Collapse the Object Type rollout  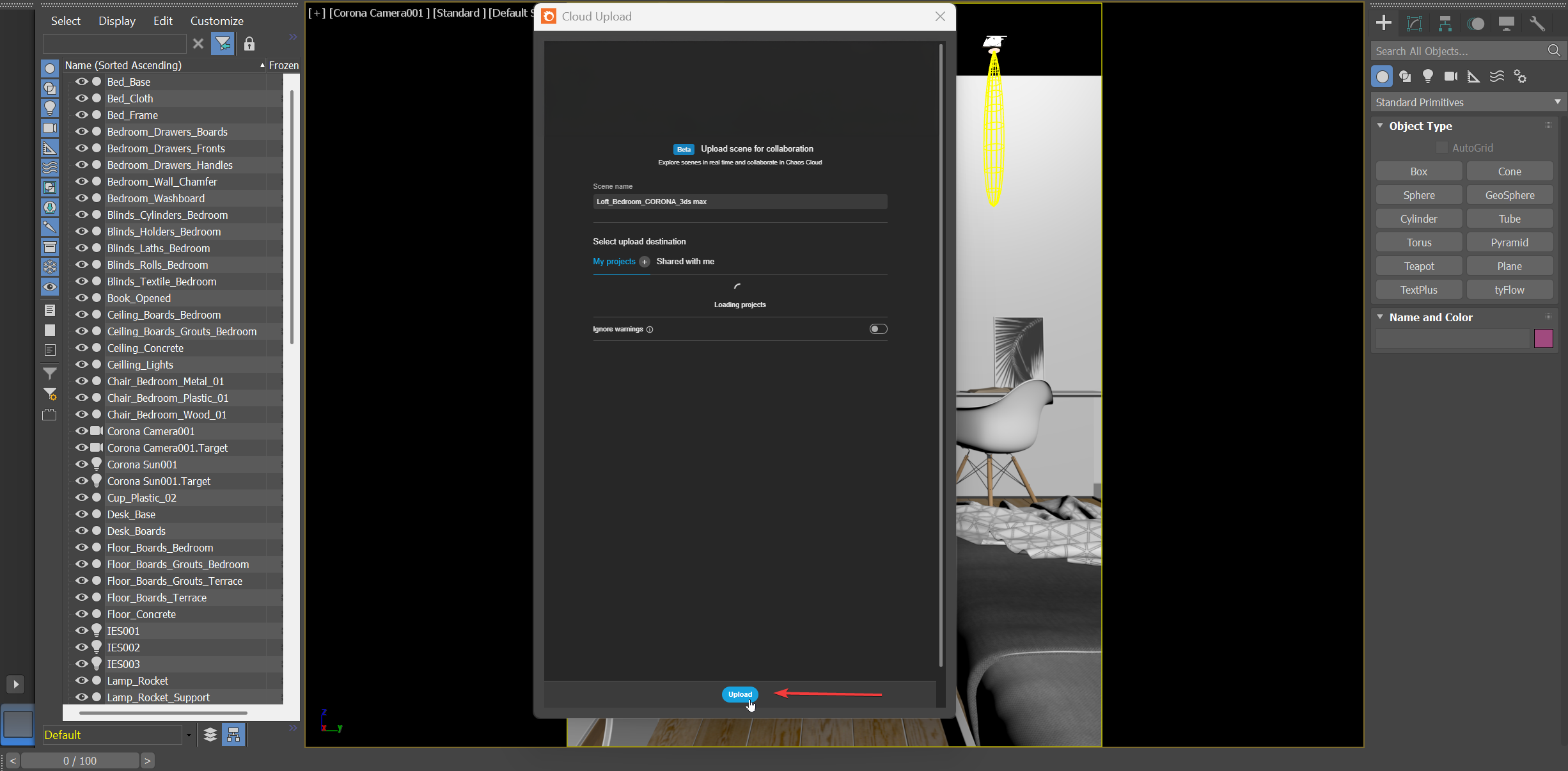pos(1380,125)
